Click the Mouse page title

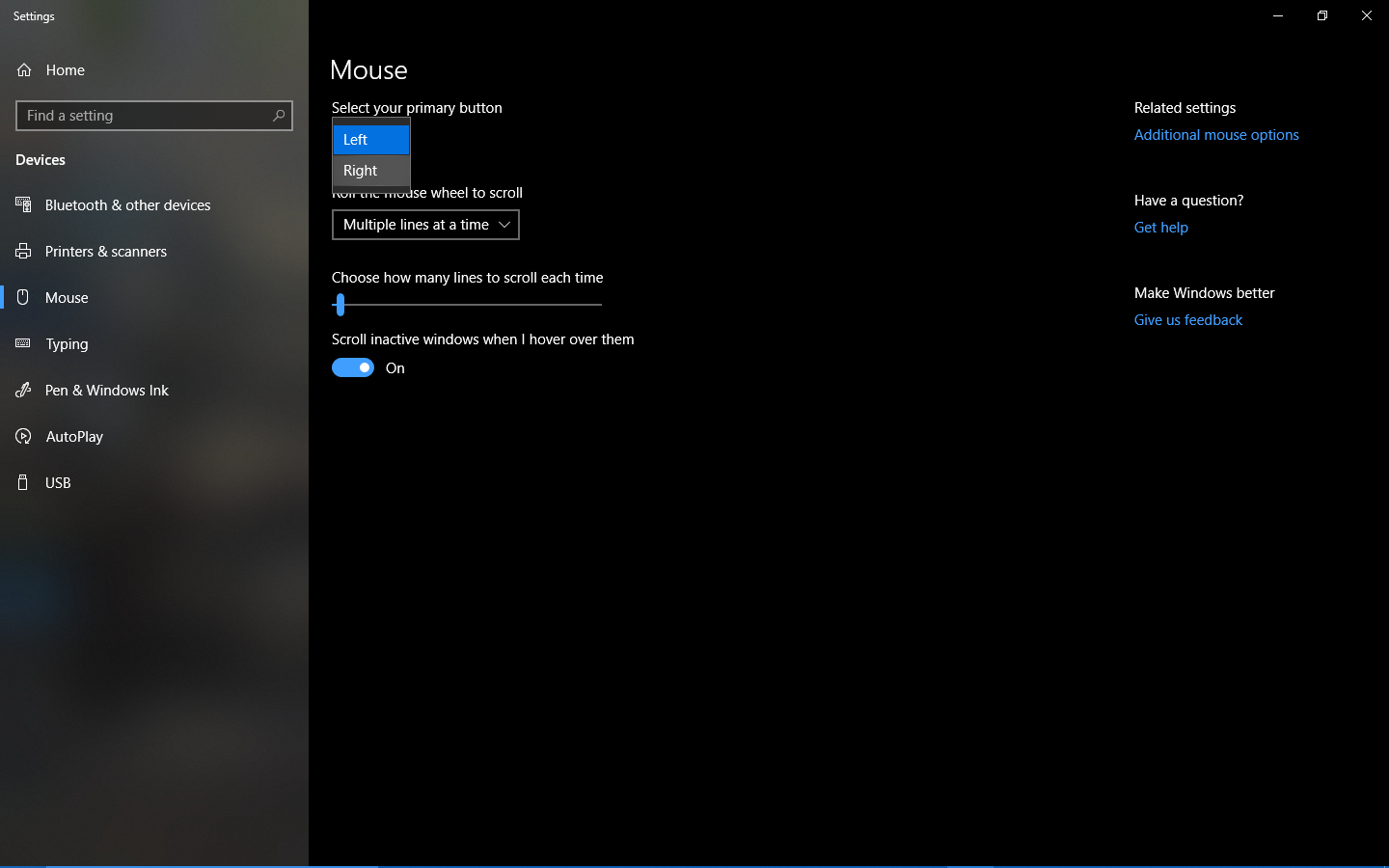click(x=368, y=69)
